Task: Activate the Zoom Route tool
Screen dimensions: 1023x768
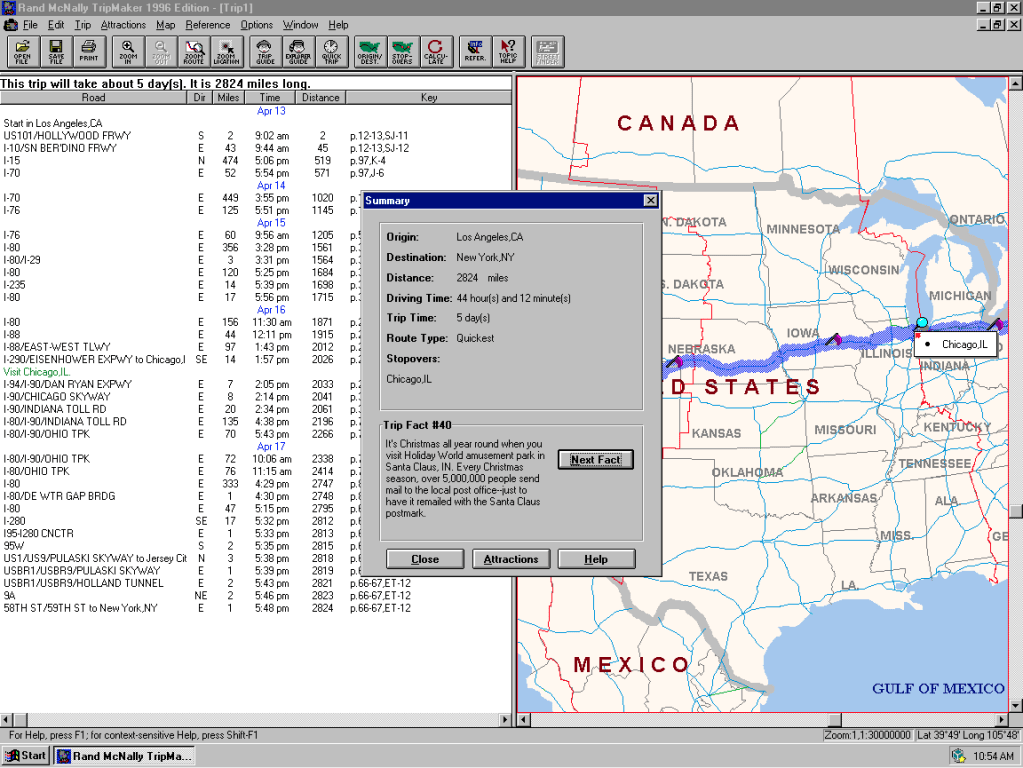Action: [x=194, y=50]
